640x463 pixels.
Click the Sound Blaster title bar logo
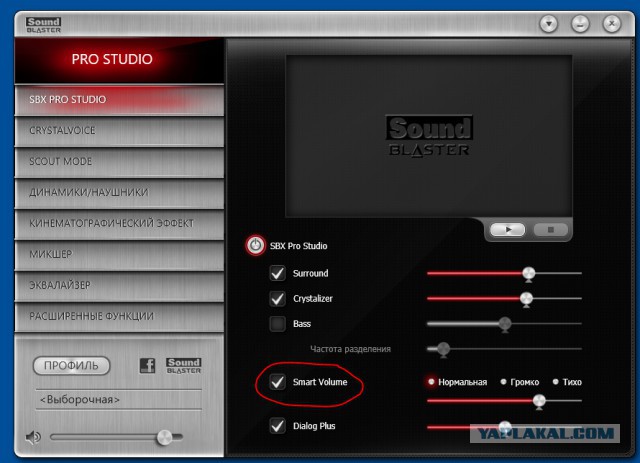pyautogui.click(x=43, y=25)
